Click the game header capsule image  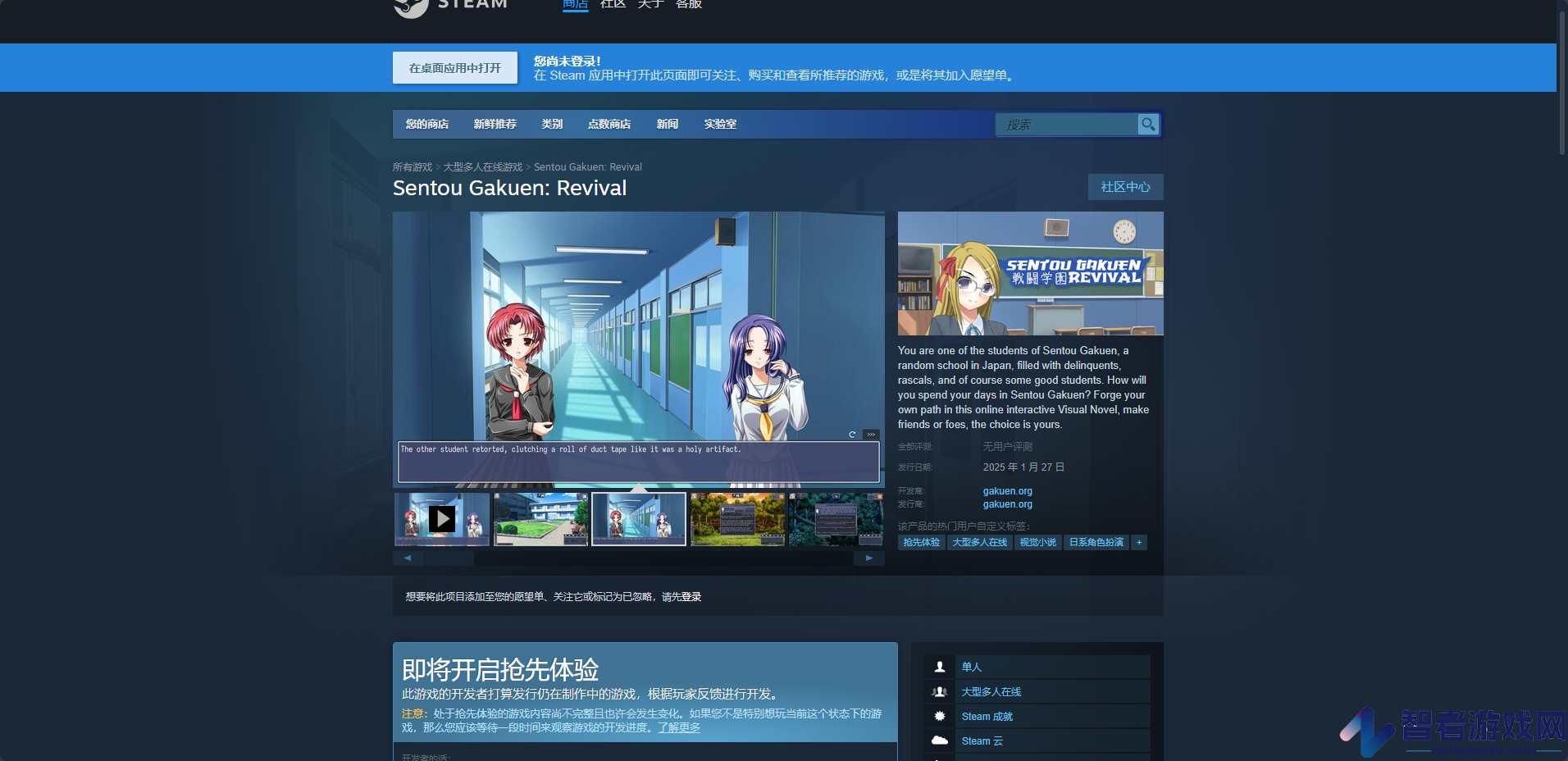(x=1030, y=273)
